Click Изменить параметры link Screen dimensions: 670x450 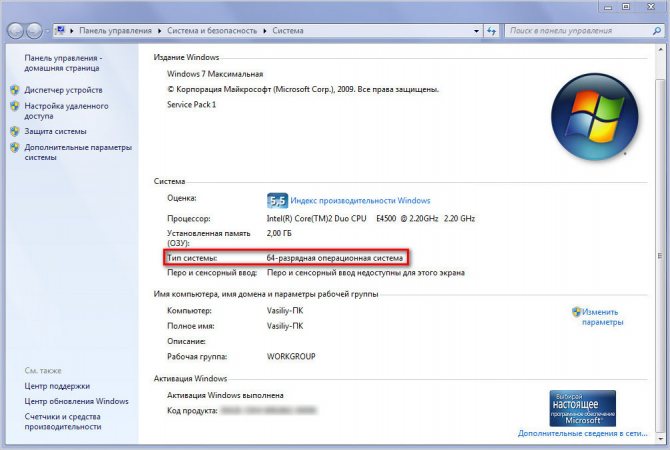[x=602, y=317]
